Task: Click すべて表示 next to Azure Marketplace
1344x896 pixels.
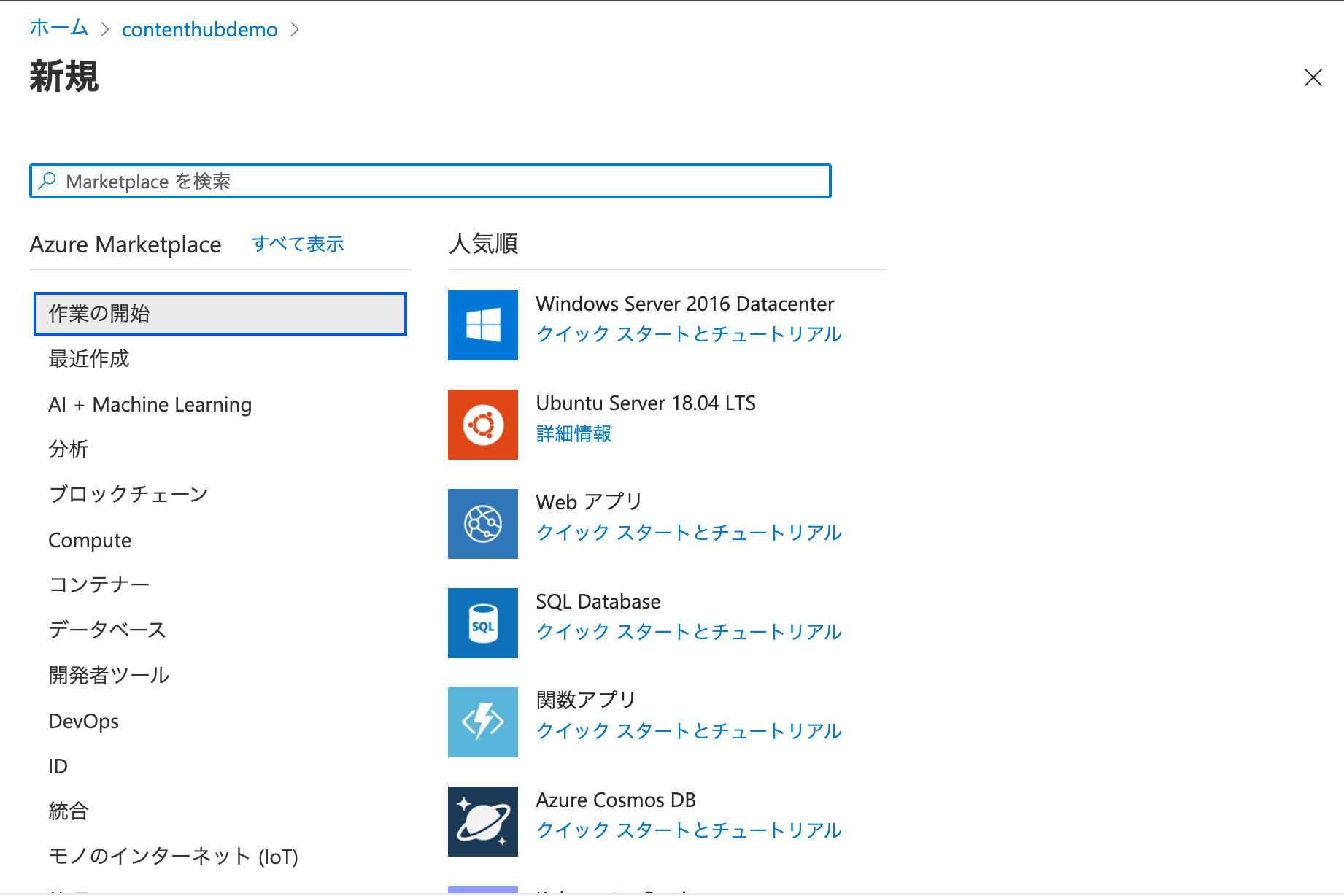Action: coord(298,244)
